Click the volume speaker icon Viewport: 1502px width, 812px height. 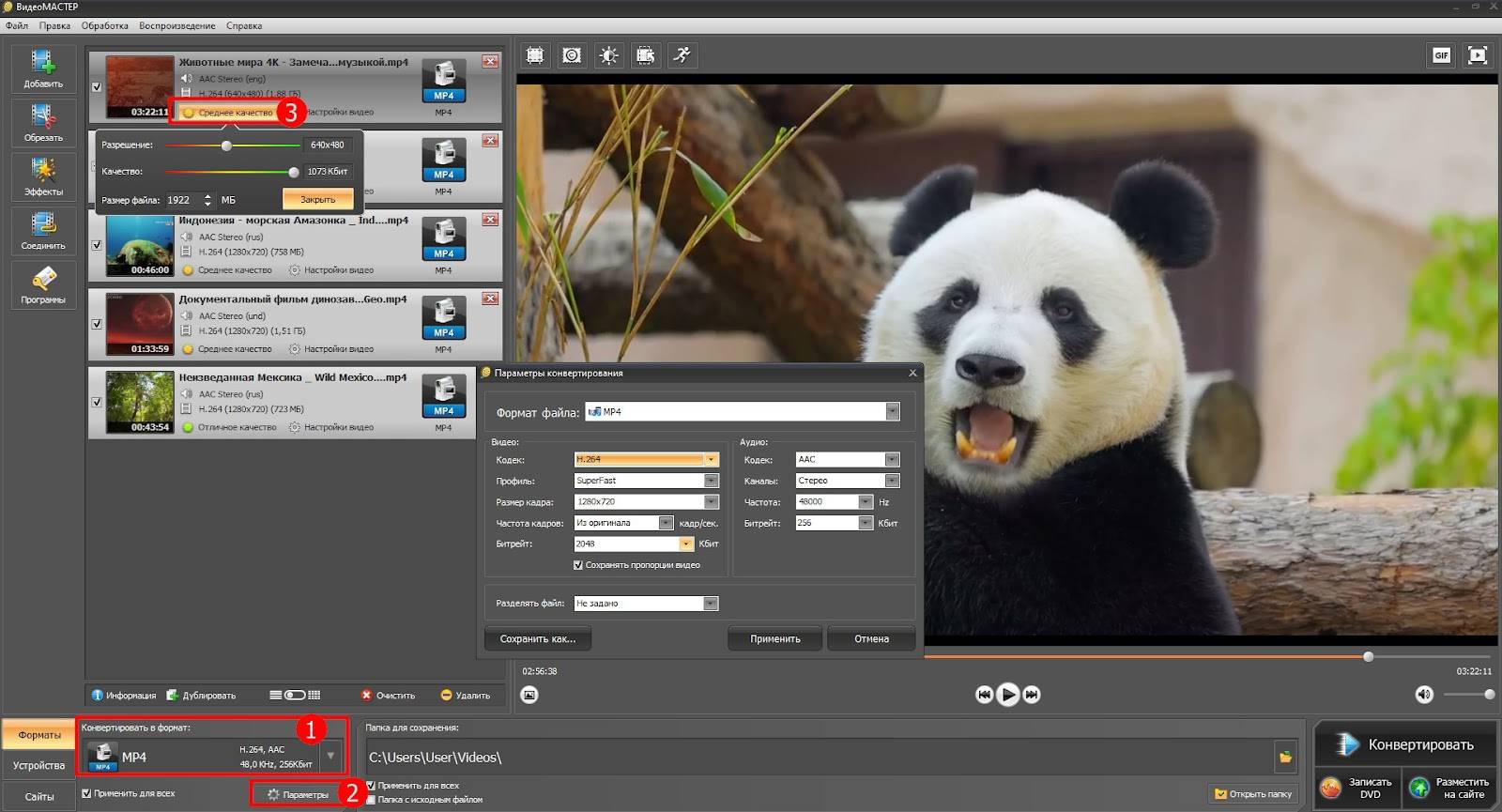[1424, 695]
